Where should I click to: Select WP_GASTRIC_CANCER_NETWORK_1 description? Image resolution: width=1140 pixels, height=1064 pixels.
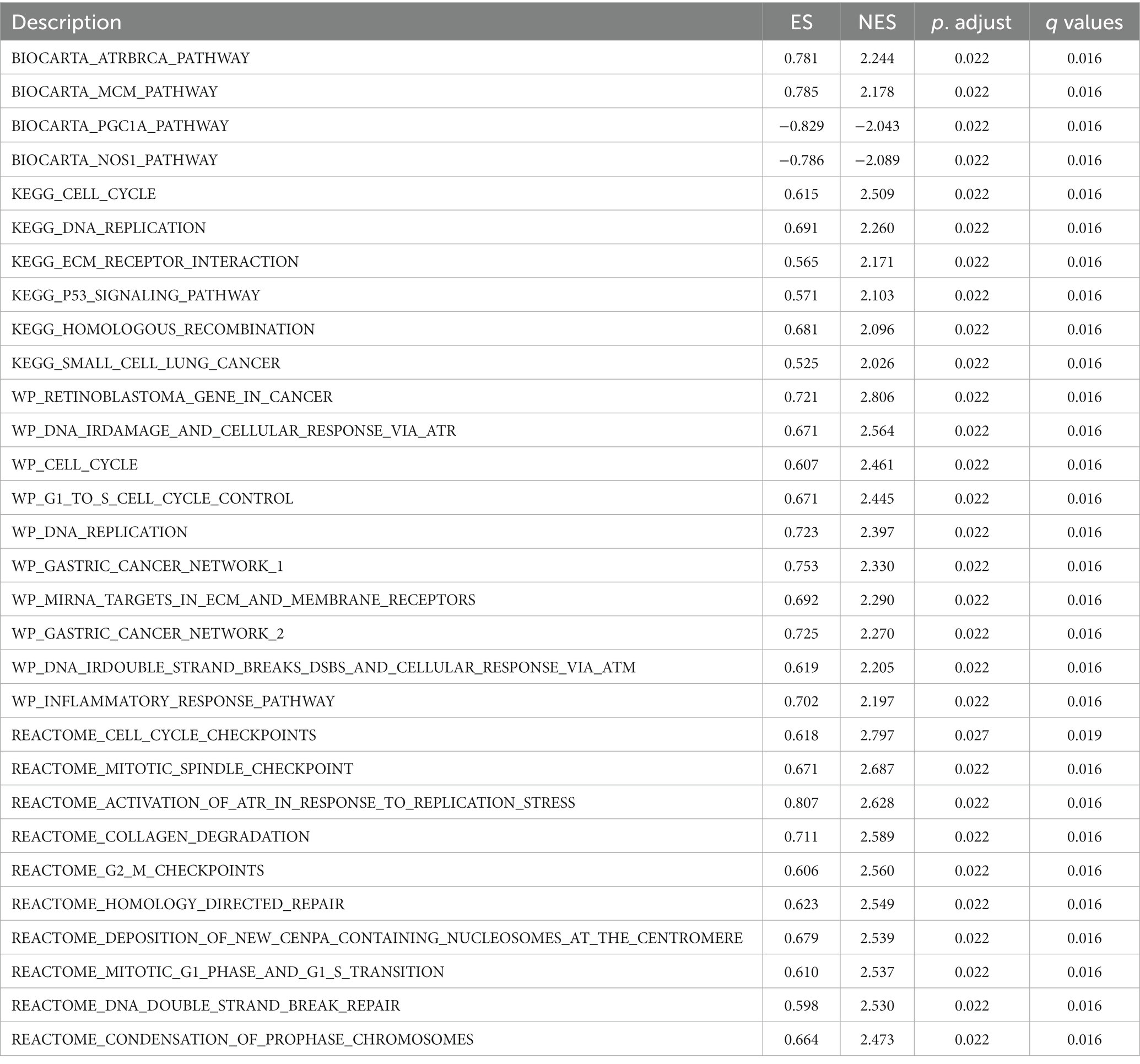click(147, 566)
